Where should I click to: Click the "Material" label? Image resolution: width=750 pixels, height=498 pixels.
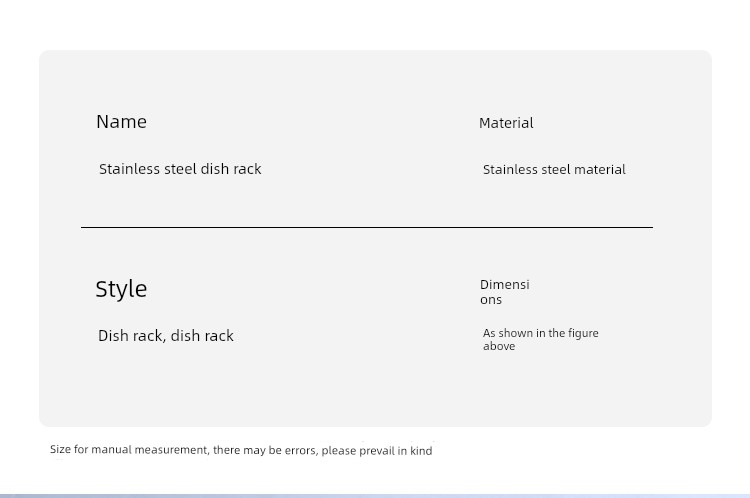tap(506, 123)
